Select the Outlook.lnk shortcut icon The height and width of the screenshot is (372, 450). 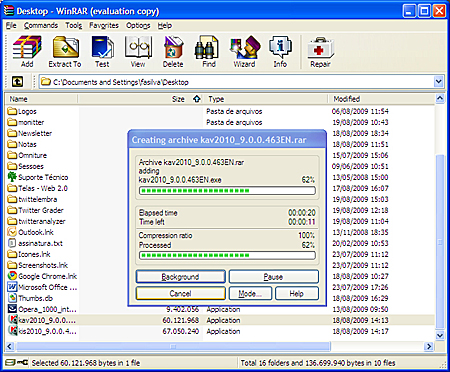click(x=12, y=232)
